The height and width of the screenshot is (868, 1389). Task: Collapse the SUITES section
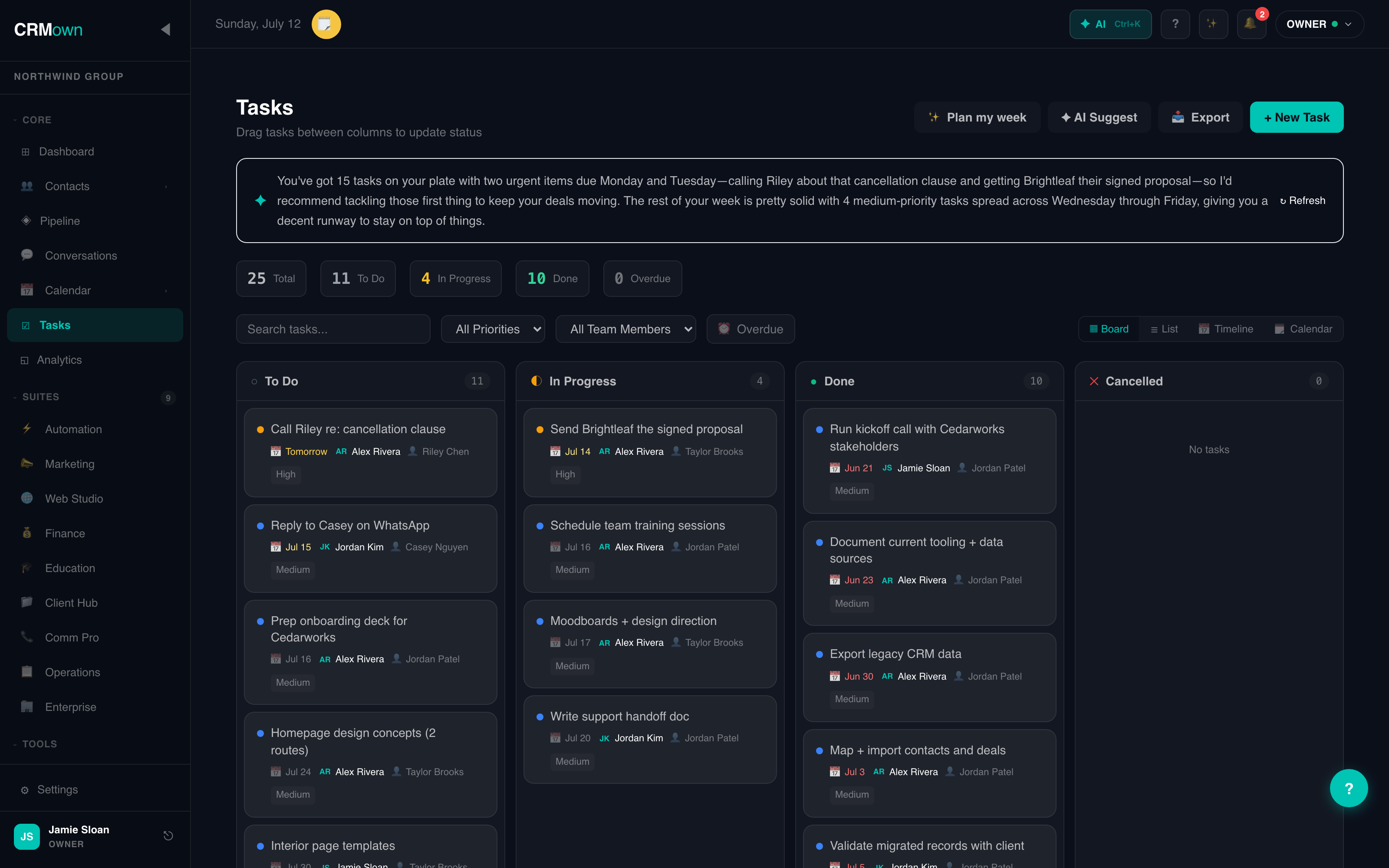coord(36,397)
